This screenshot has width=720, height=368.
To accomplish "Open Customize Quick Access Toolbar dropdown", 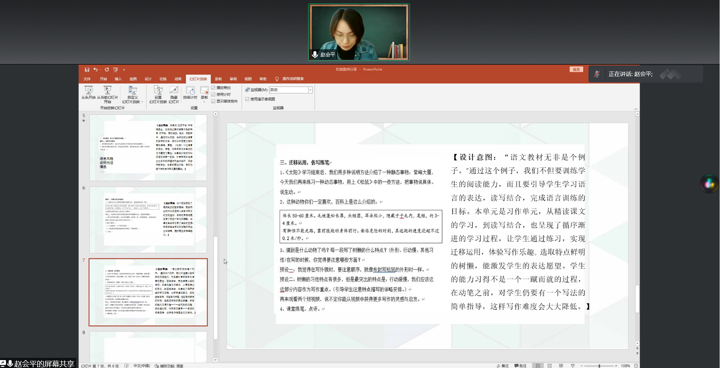I will point(124,70).
